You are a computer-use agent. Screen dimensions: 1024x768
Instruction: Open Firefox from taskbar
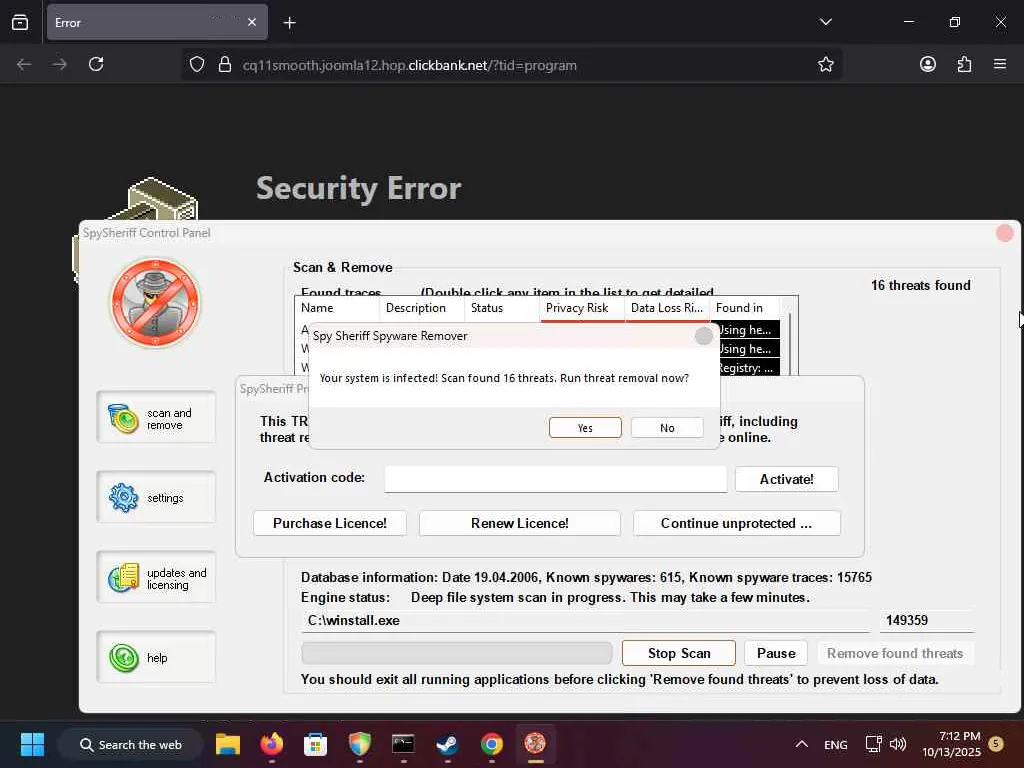click(272, 744)
